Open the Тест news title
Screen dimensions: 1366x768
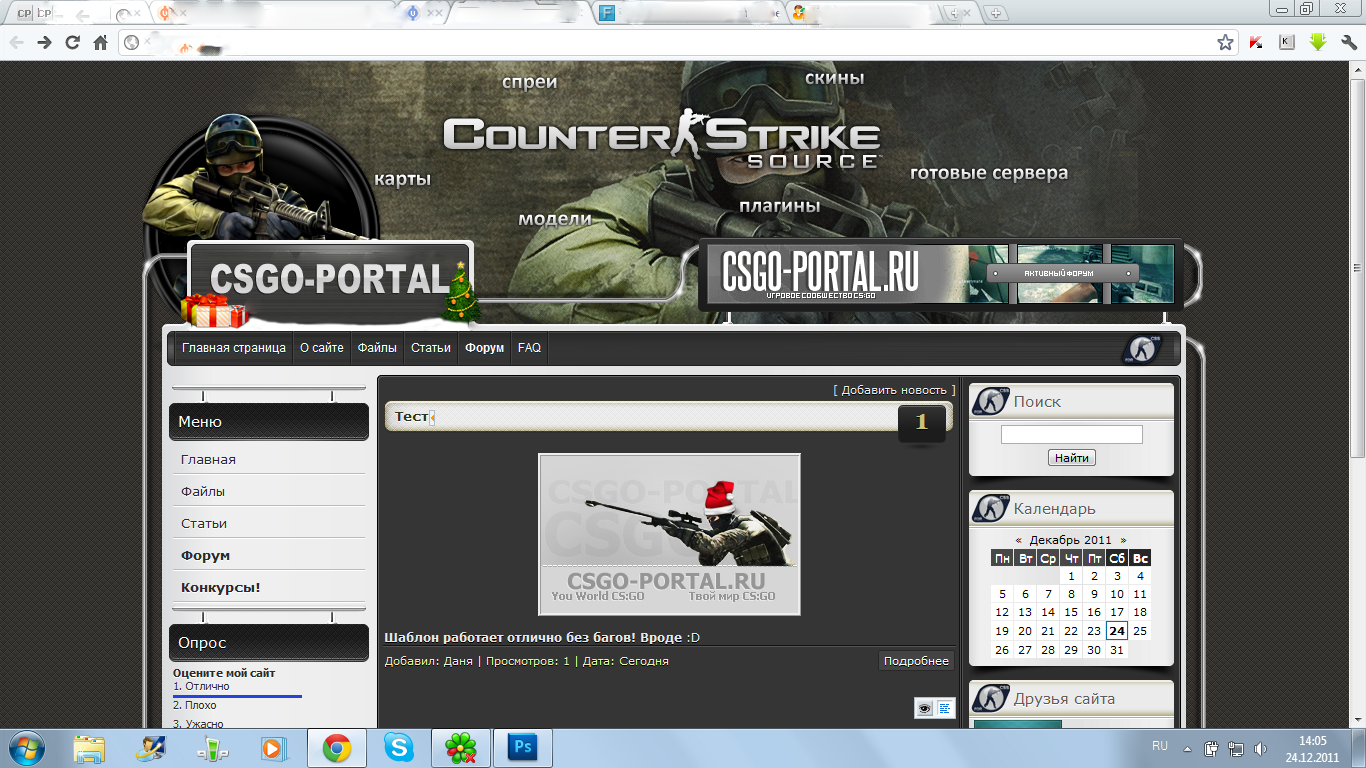pos(411,417)
